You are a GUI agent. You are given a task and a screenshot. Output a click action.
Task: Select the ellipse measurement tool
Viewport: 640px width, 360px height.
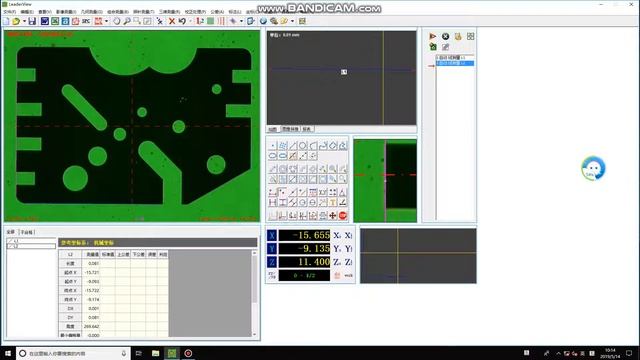click(273, 156)
